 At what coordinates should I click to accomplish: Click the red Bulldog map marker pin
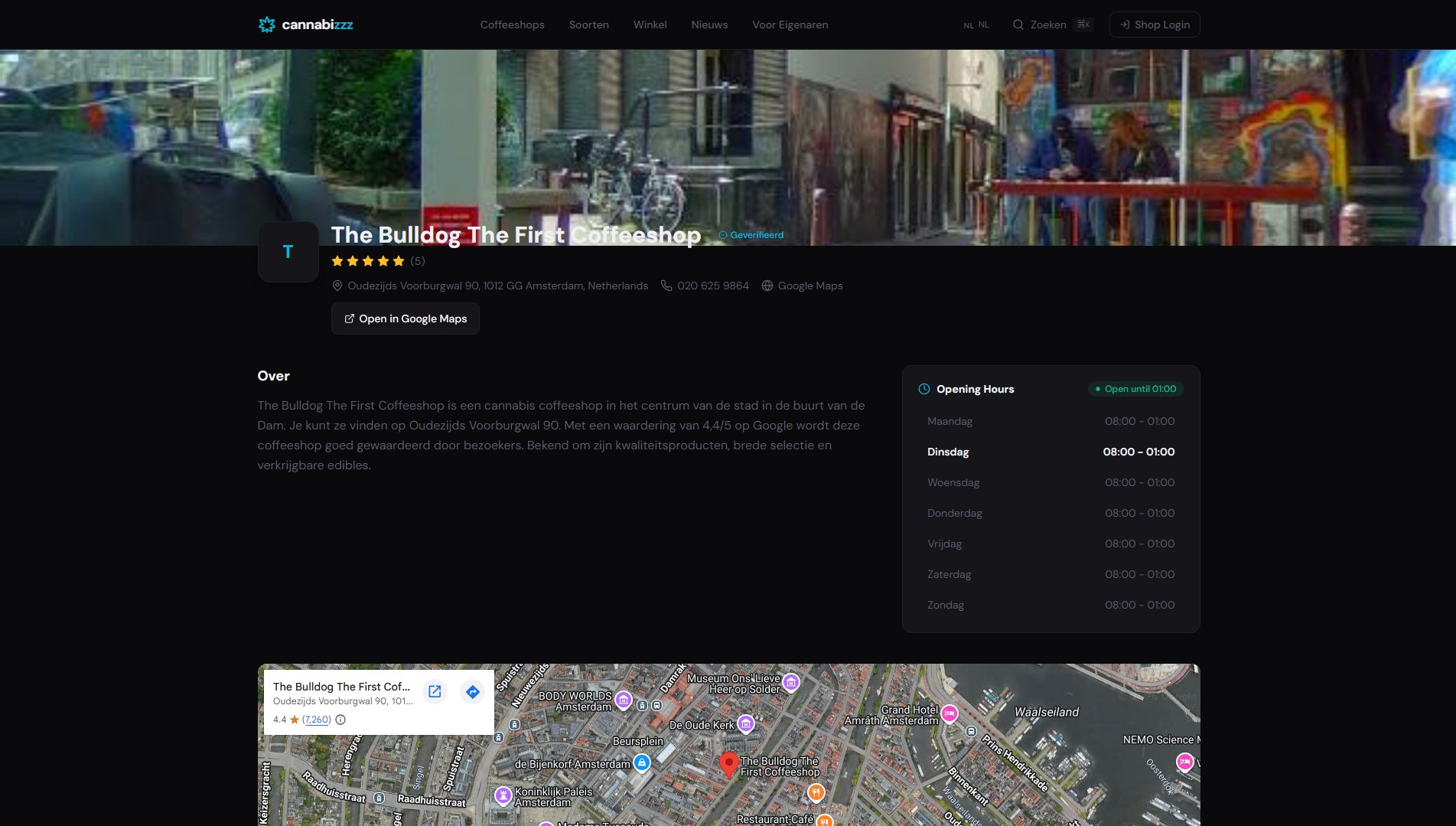pos(729,764)
